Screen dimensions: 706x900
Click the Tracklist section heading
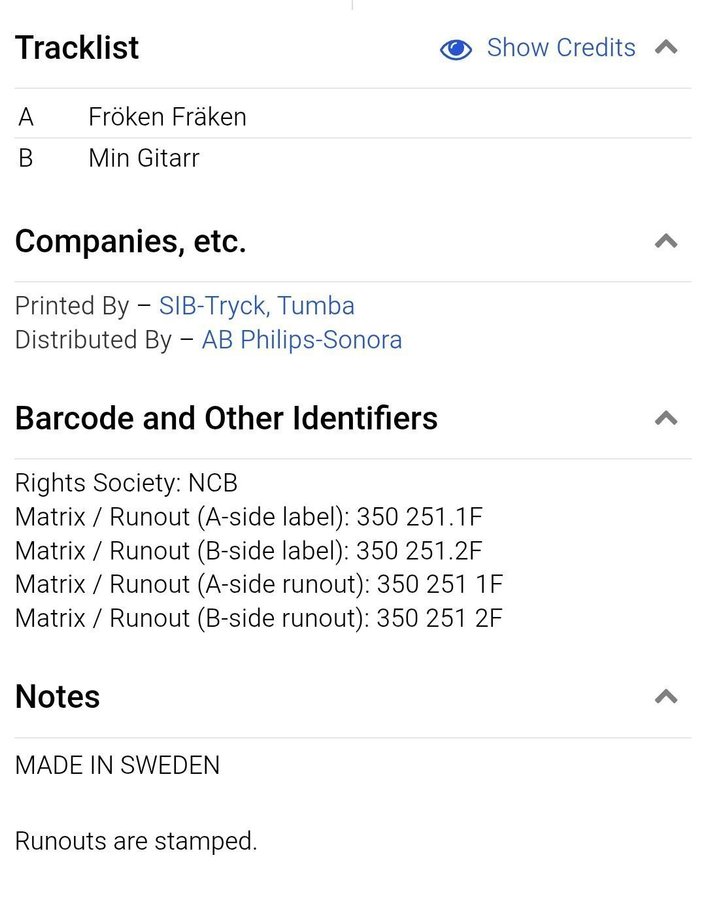click(x=77, y=48)
